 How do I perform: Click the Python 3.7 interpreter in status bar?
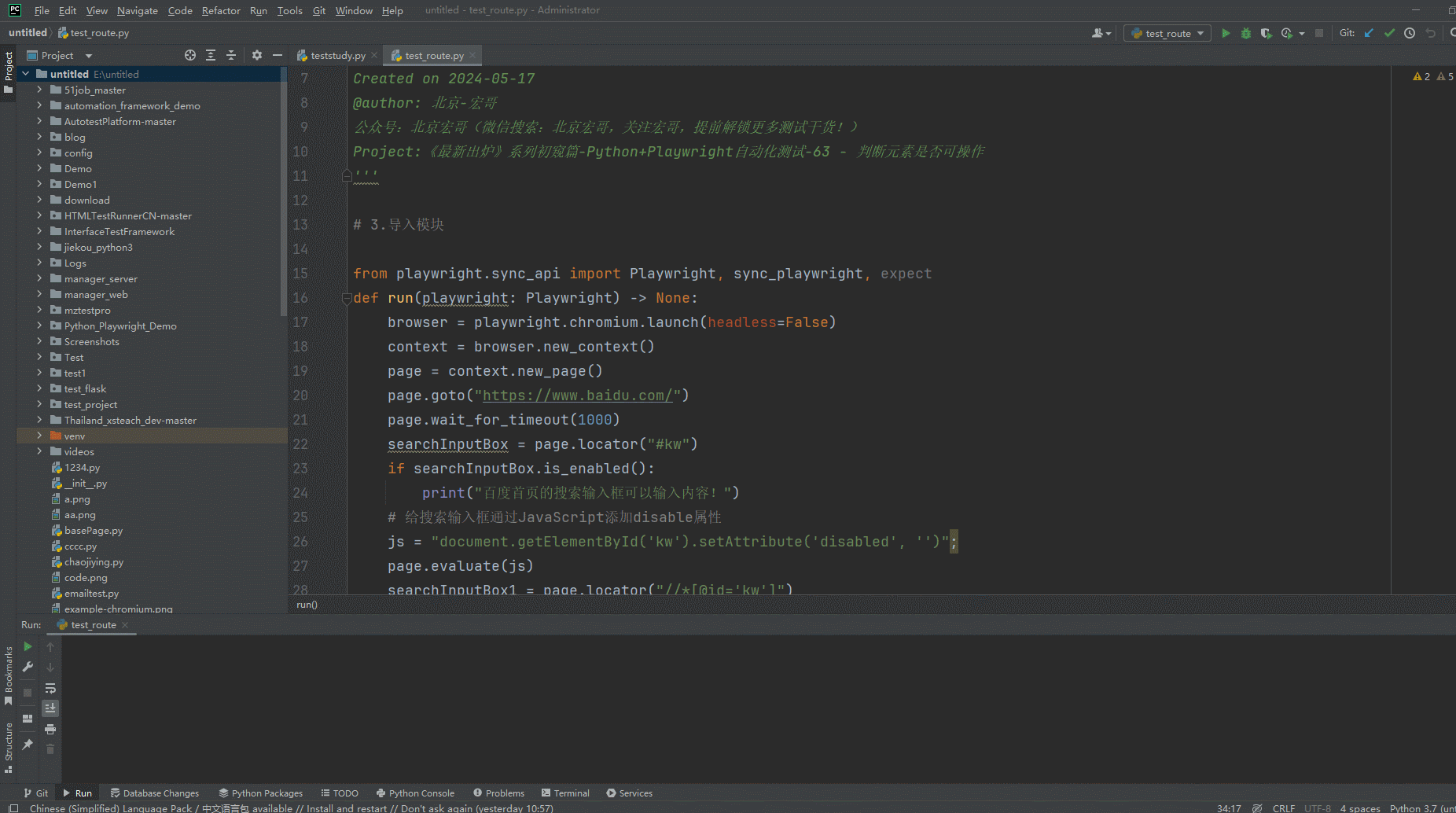click(x=1421, y=807)
